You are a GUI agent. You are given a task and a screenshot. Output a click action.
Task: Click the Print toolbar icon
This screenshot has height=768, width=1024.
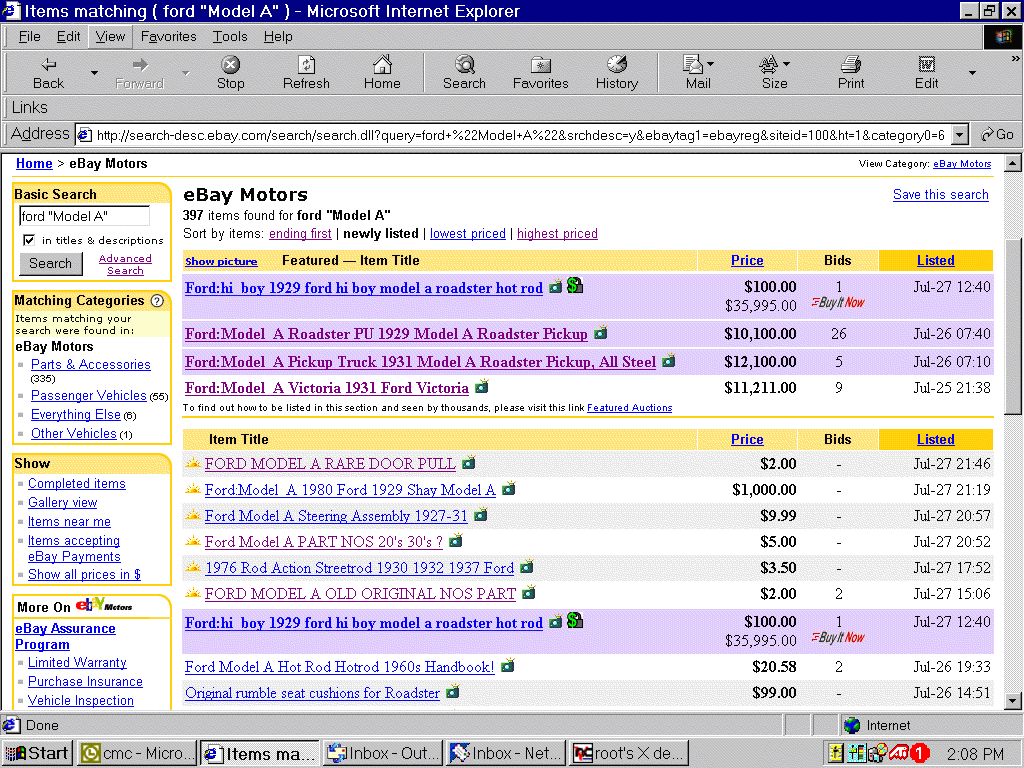pyautogui.click(x=851, y=66)
